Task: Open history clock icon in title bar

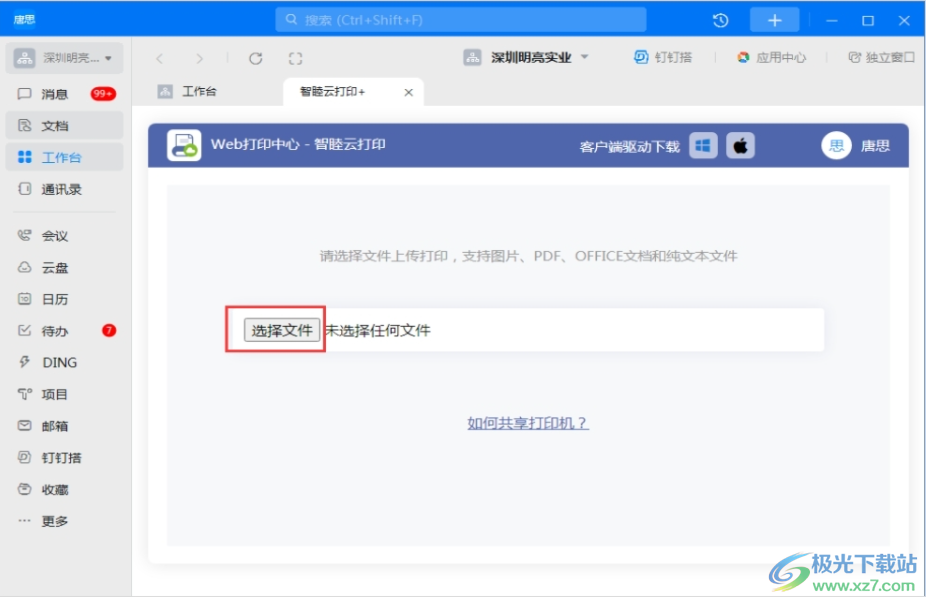Action: (x=720, y=21)
